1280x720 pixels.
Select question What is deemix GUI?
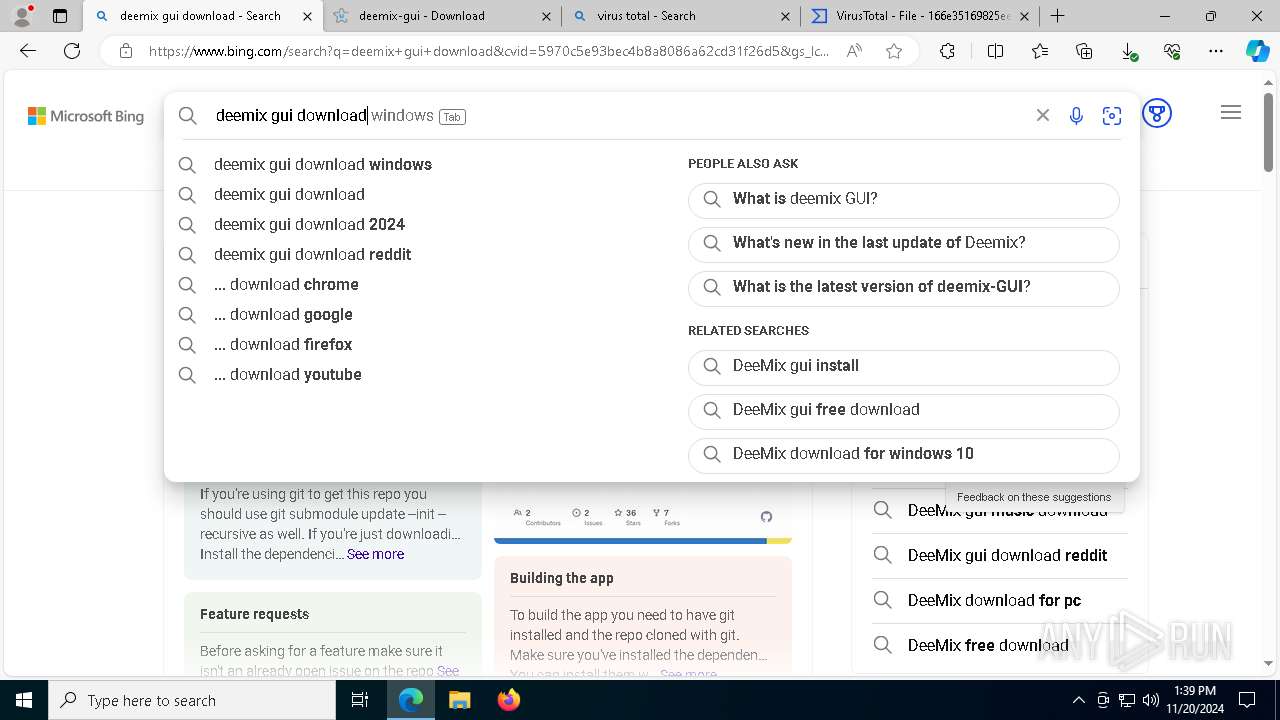904,199
